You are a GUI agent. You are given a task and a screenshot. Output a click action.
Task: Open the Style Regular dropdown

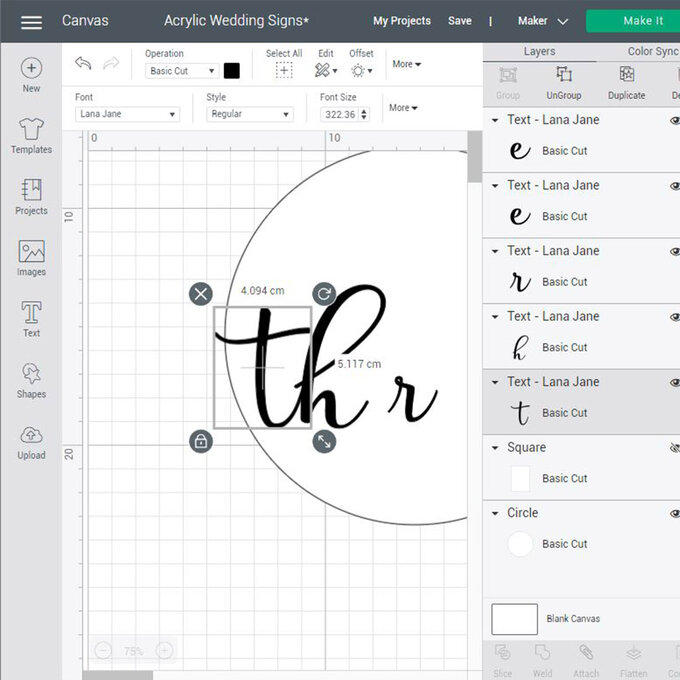248,114
